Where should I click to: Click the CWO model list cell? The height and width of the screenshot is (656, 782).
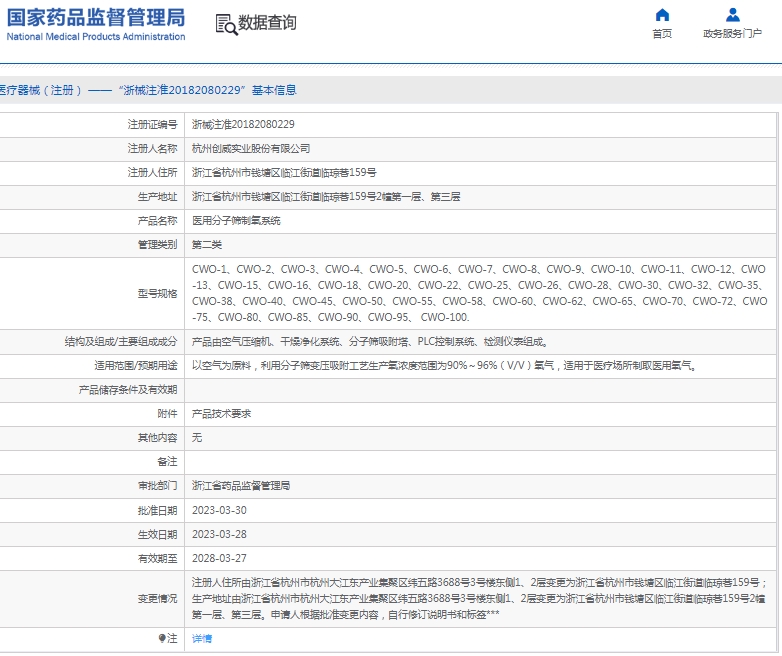point(480,293)
